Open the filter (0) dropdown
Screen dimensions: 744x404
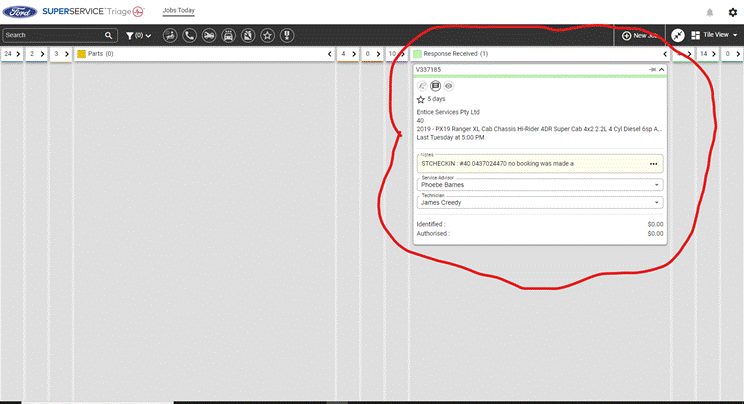point(138,36)
